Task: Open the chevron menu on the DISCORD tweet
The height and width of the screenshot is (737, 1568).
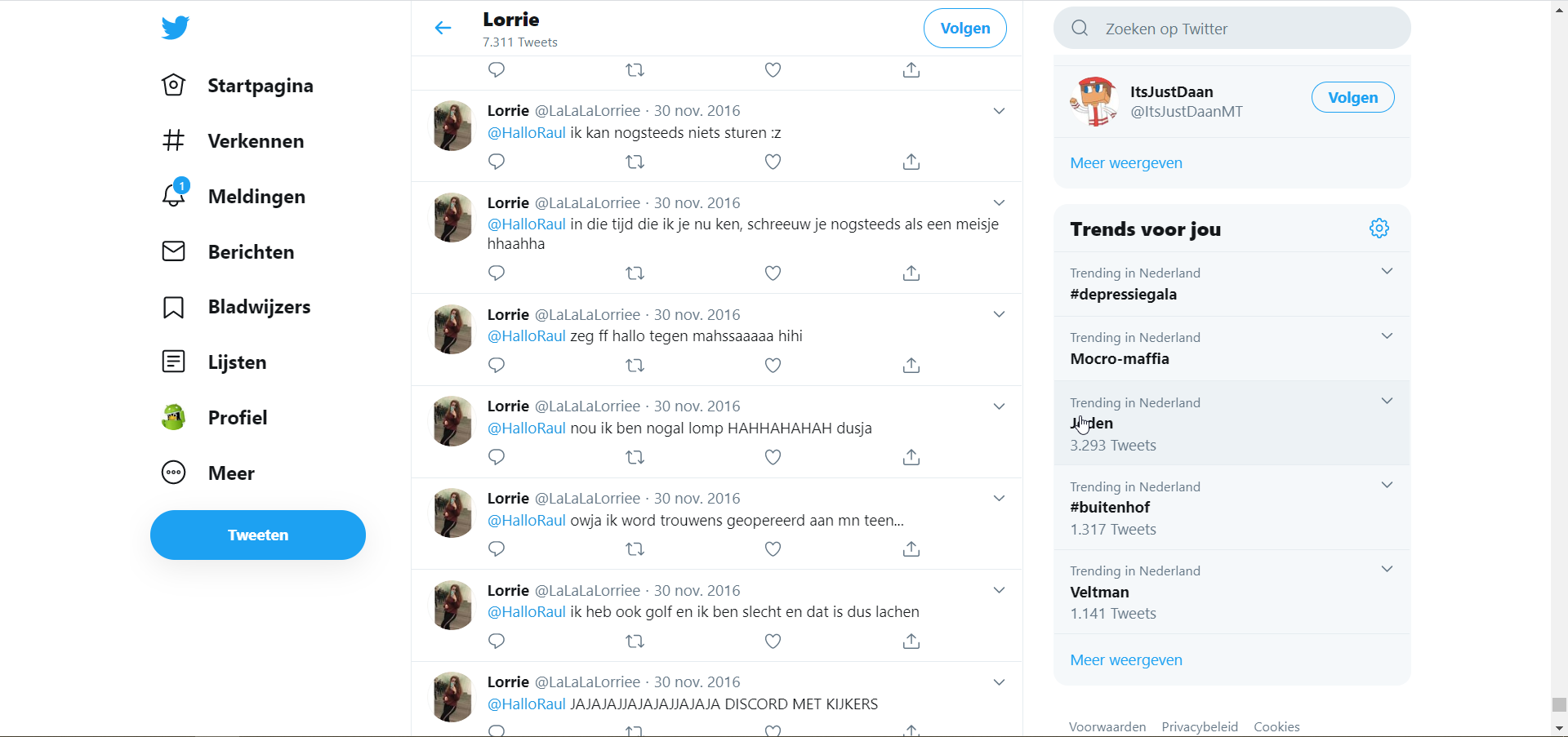Action: [x=999, y=682]
